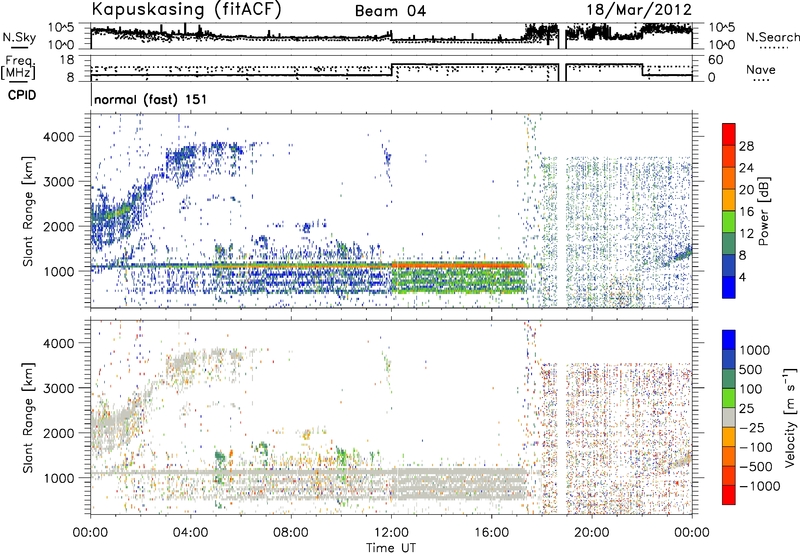
Task: Click the 'N.Search' legend label
Action: coord(772,37)
